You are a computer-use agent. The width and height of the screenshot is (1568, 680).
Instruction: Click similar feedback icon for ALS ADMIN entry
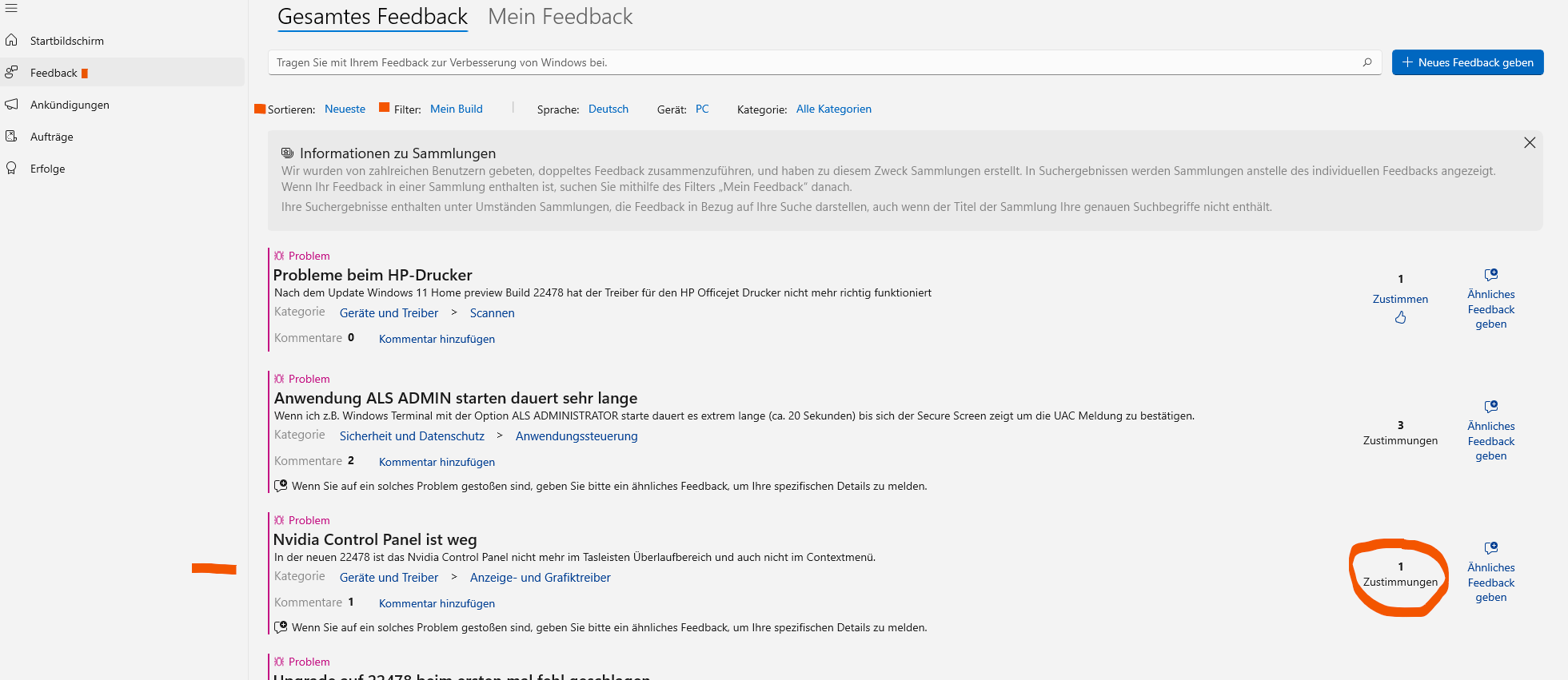coord(1490,407)
